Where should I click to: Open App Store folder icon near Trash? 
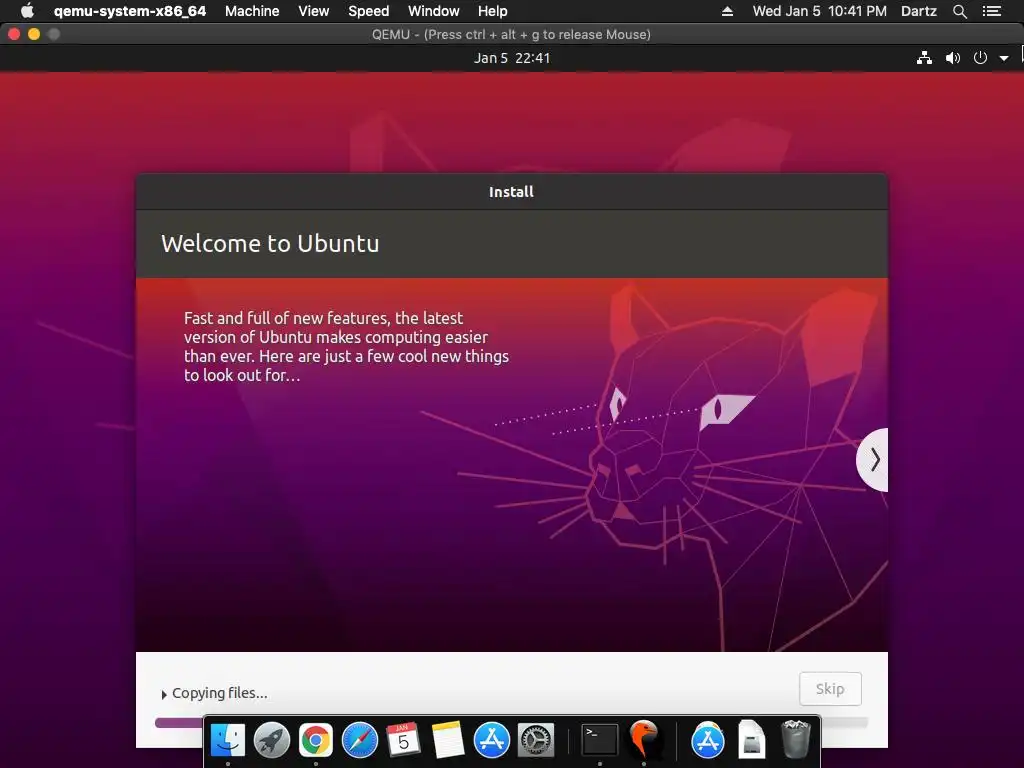click(707, 741)
